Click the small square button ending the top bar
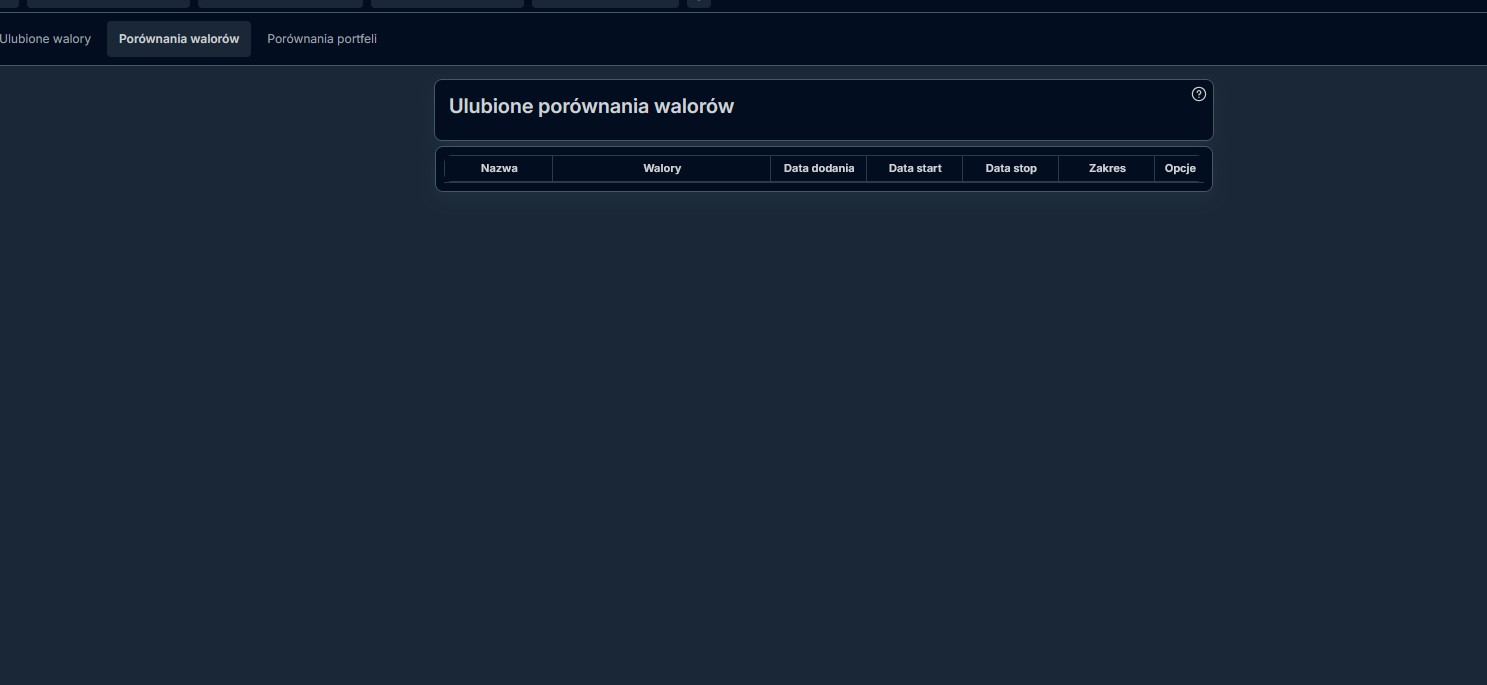This screenshot has width=1487, height=685. (699, 3)
